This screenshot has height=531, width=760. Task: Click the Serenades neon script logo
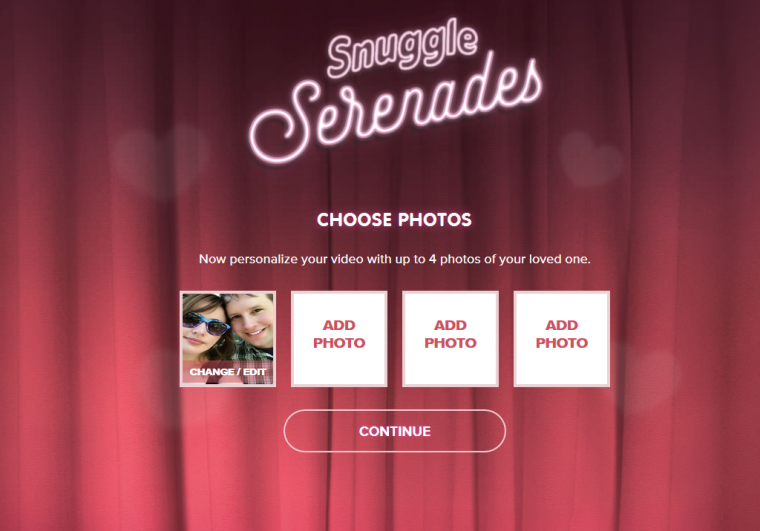[395, 109]
